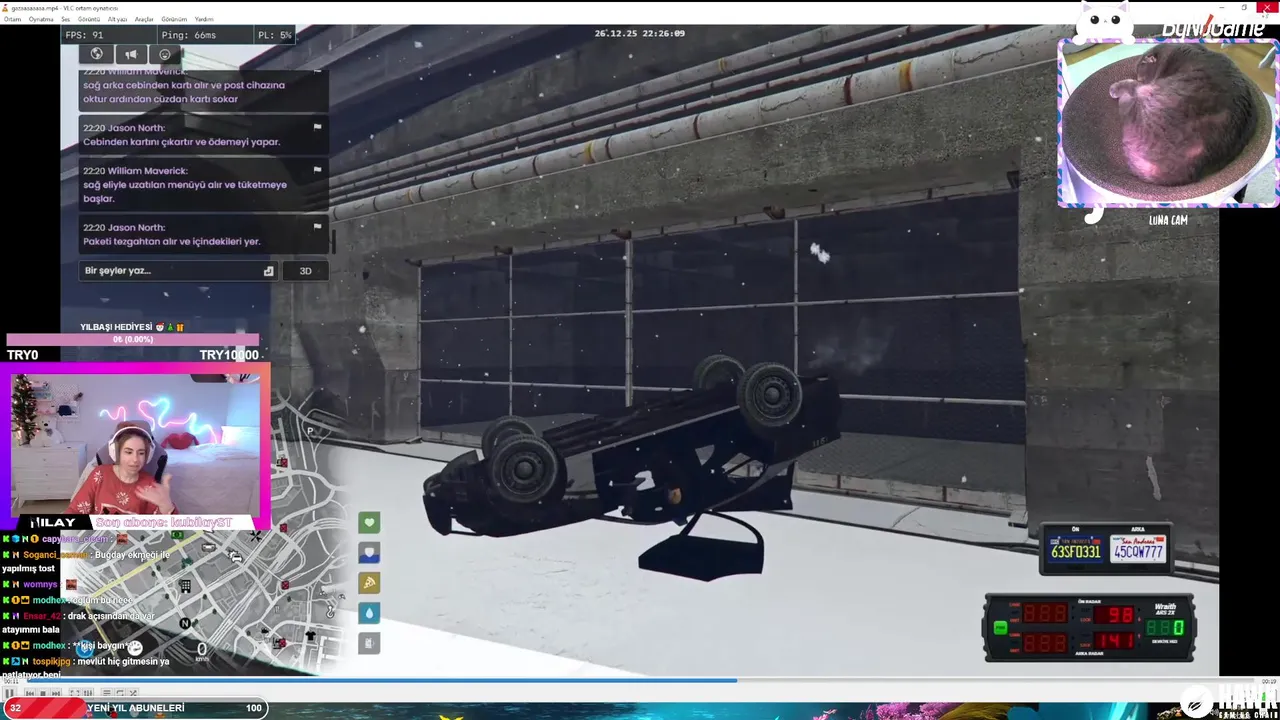Screen dimensions: 1280x720
Task: Click the green power button on radar
Action: click(x=1000, y=628)
